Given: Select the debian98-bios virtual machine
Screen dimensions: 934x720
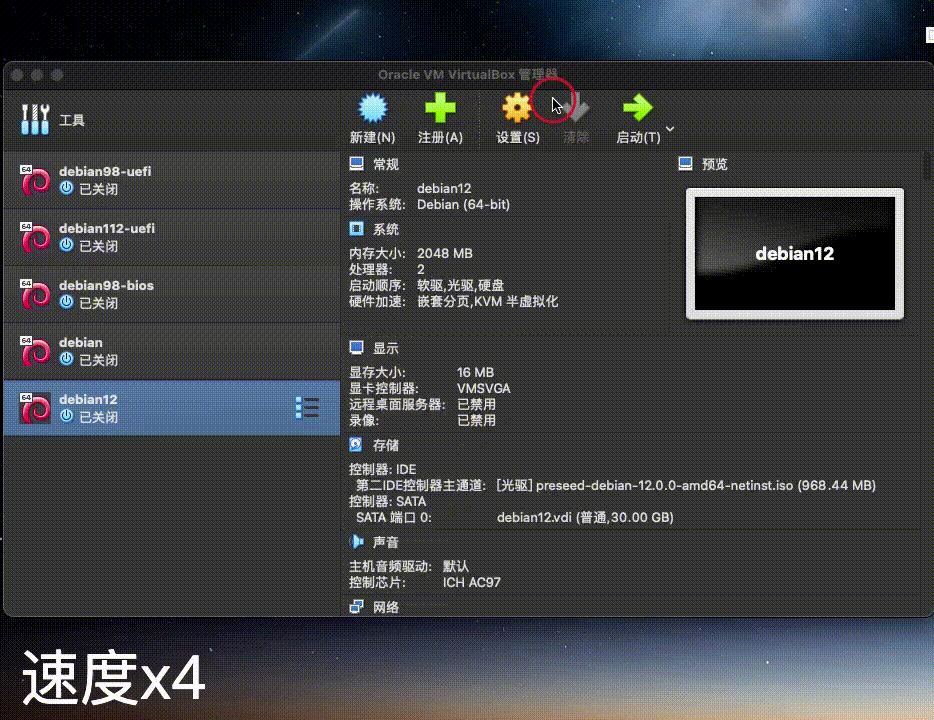Looking at the screenshot, I should point(172,294).
